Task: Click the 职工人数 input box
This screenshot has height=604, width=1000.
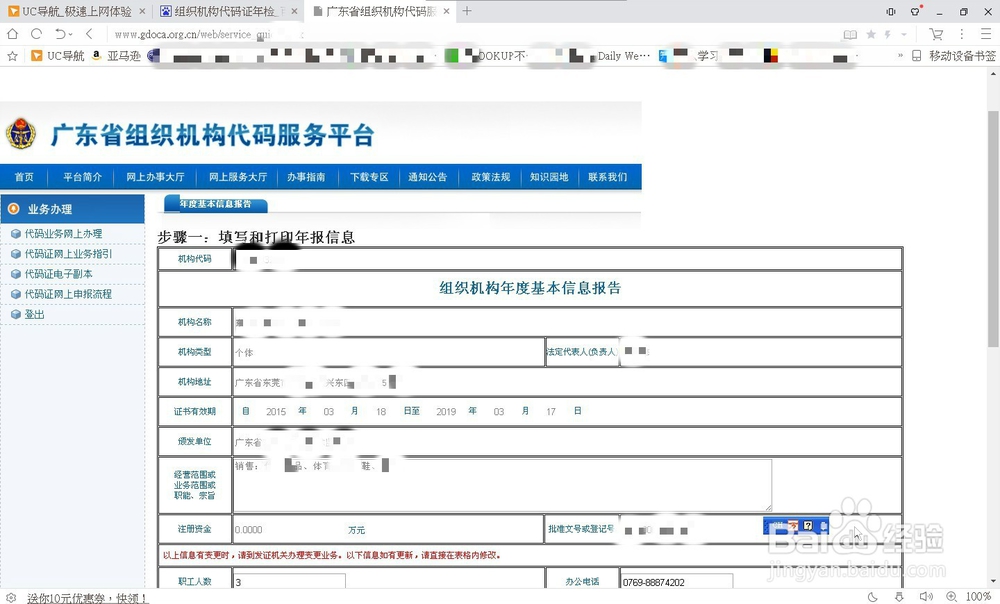Action: coord(290,582)
